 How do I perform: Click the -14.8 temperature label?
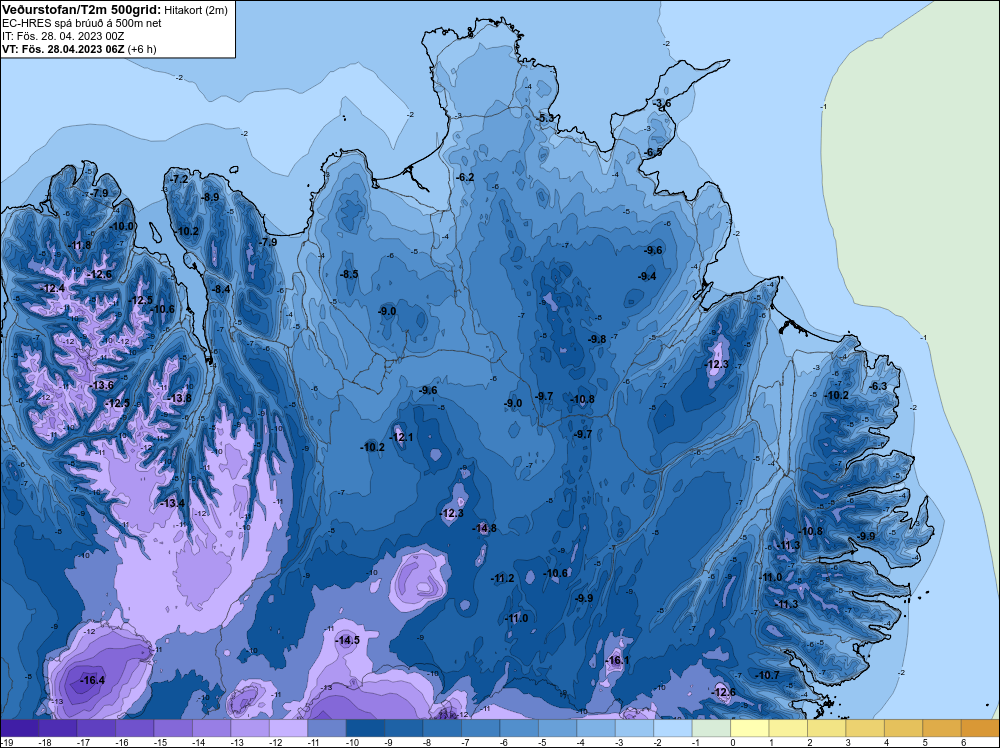click(x=484, y=528)
